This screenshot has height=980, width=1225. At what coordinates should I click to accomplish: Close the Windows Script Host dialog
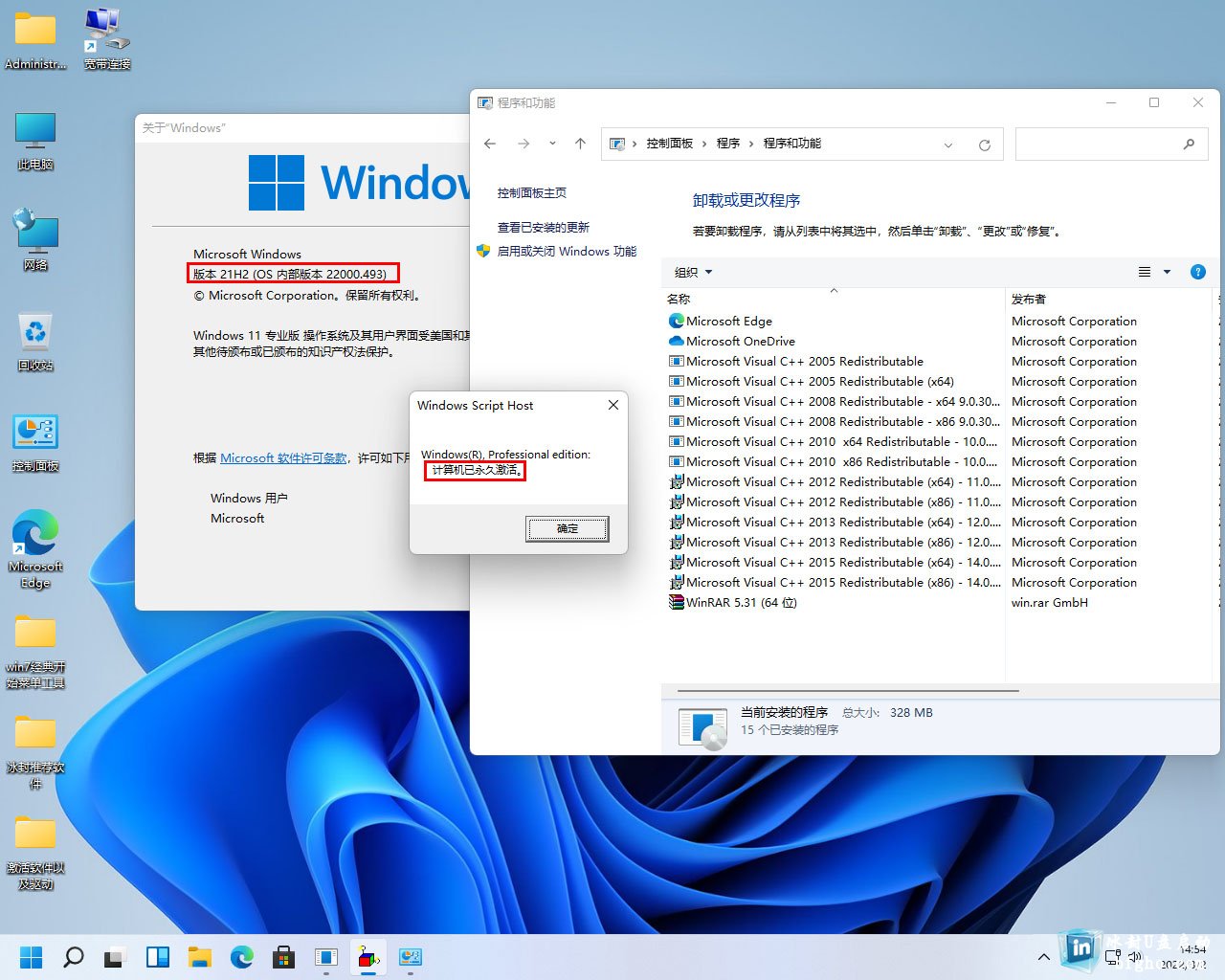tap(613, 405)
